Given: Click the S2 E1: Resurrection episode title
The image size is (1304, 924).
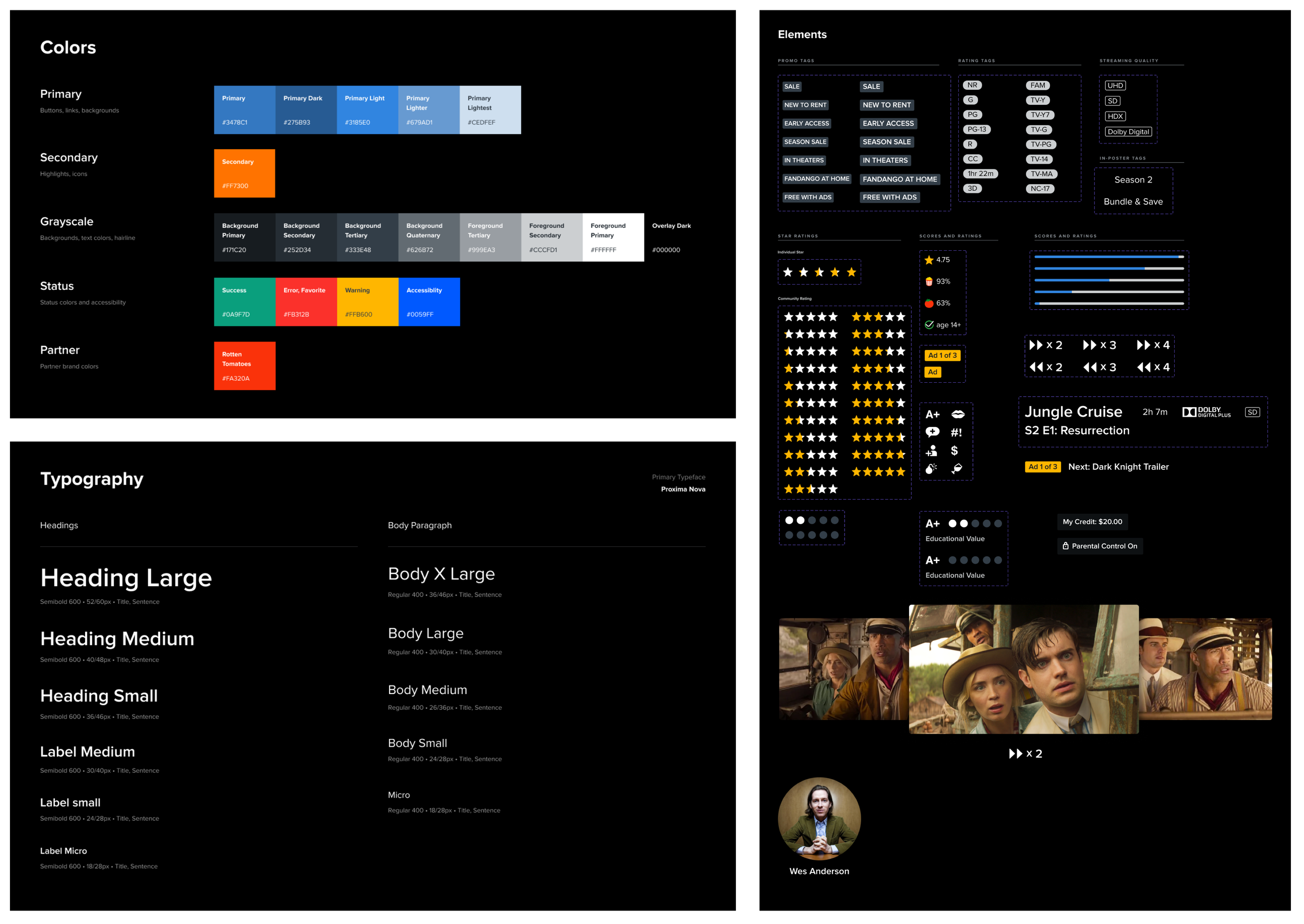Looking at the screenshot, I should 1077,431.
